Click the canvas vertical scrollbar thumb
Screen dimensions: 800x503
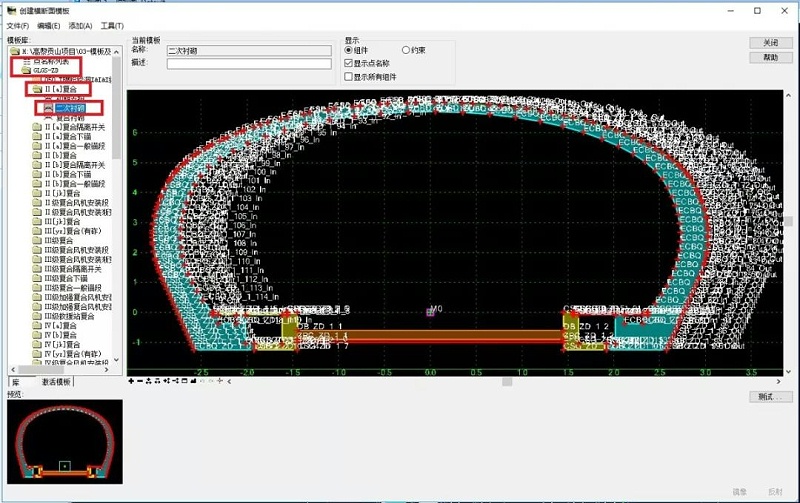click(788, 221)
